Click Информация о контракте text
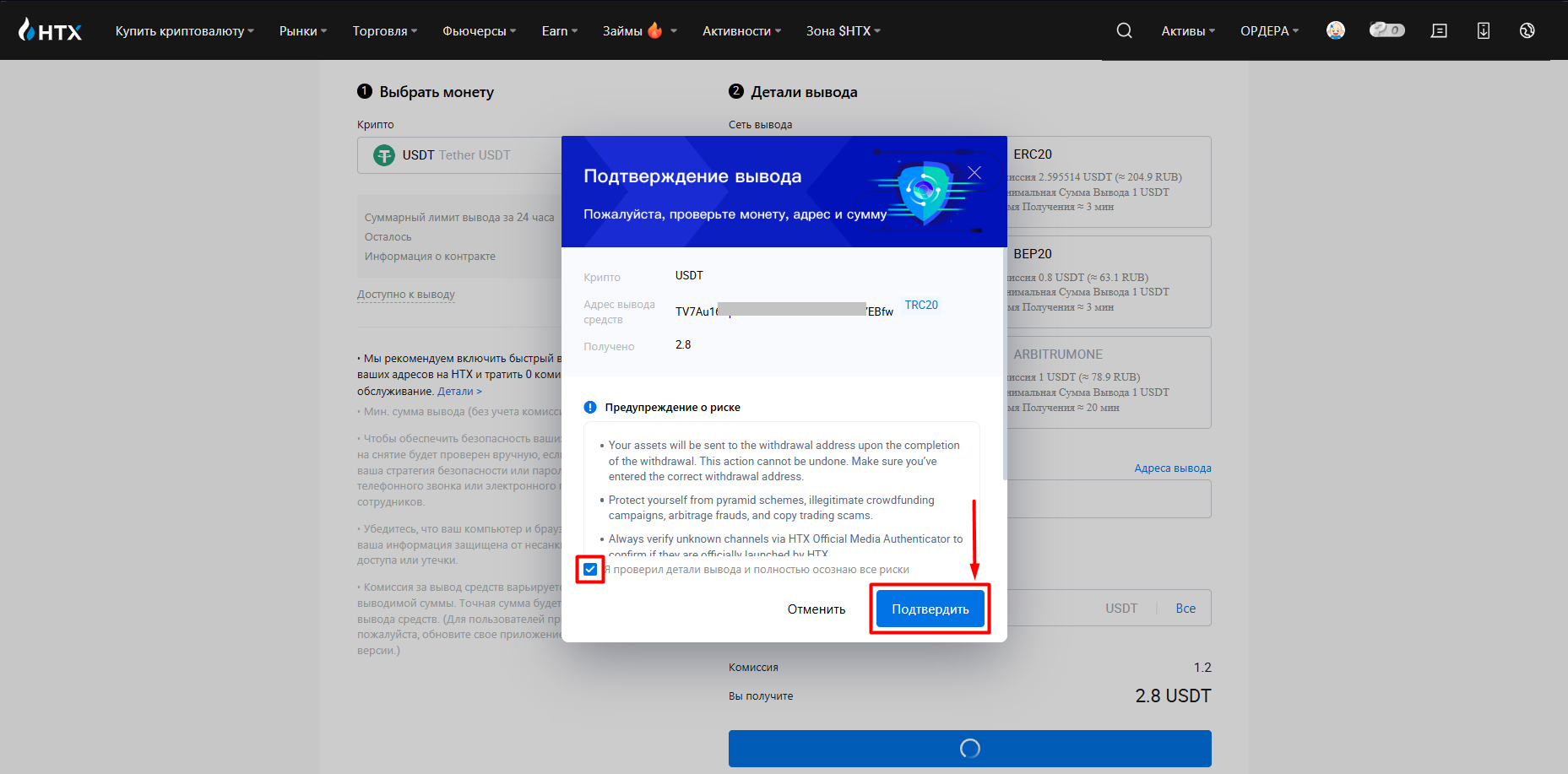Viewport: 1568px width, 774px height. pyautogui.click(x=430, y=256)
